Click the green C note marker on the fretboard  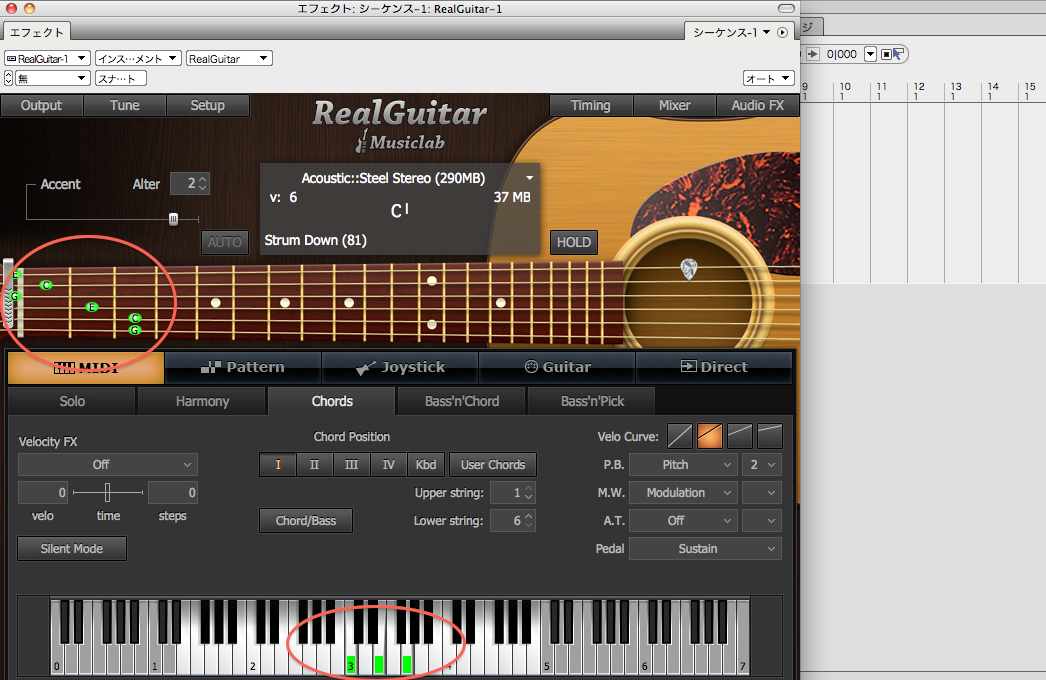click(46, 285)
